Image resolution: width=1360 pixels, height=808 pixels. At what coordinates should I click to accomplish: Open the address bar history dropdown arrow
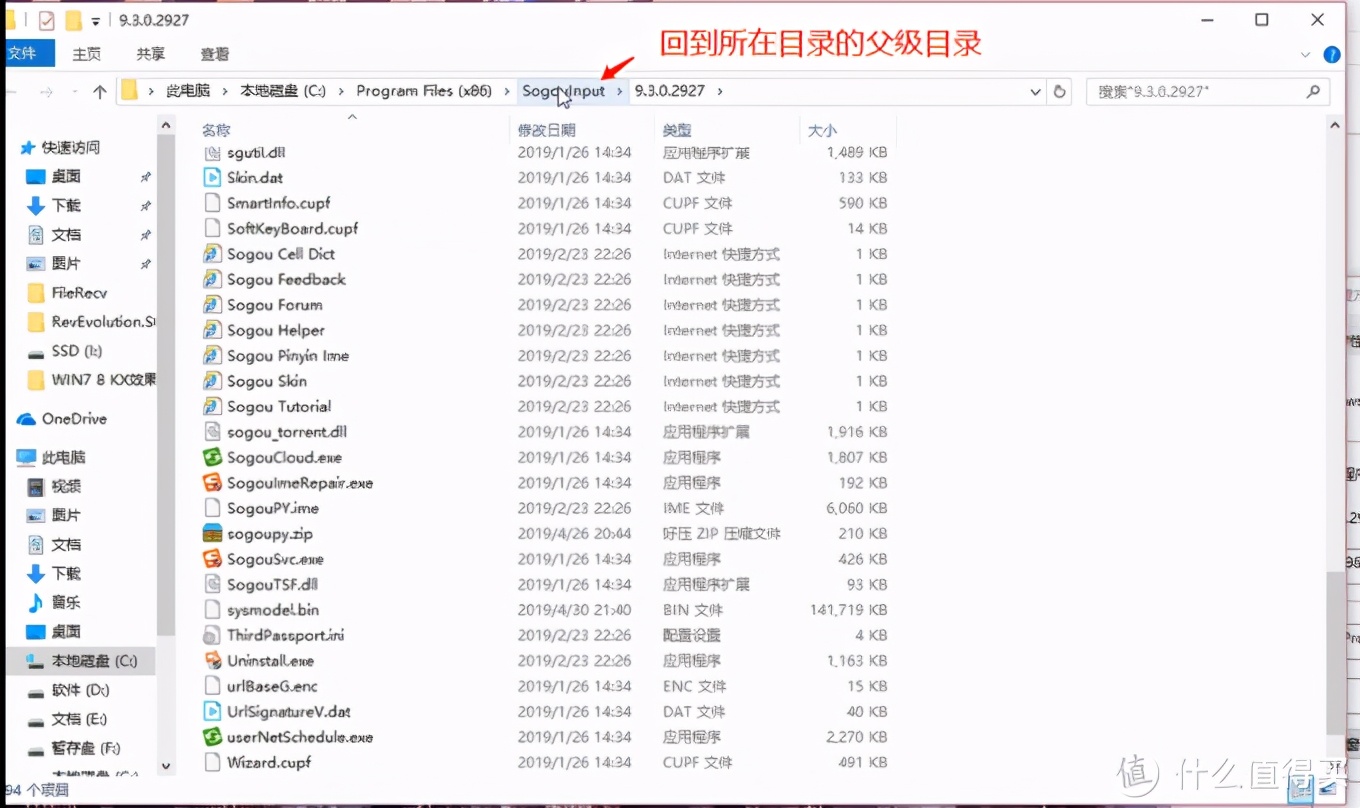[1036, 90]
